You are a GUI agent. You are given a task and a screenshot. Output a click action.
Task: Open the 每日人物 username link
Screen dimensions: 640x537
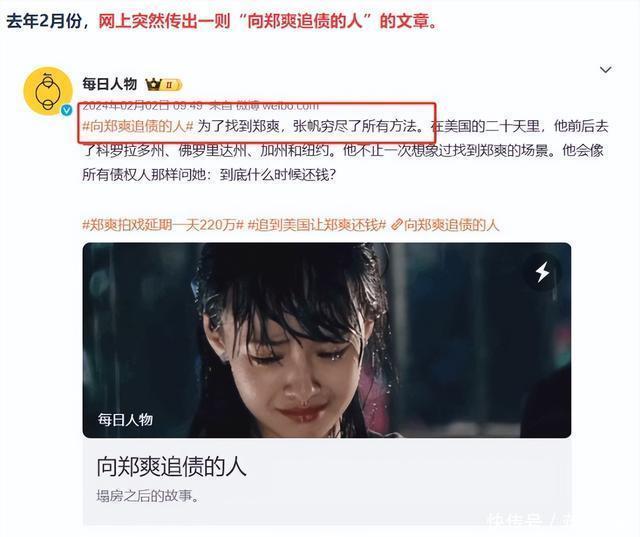(109, 84)
